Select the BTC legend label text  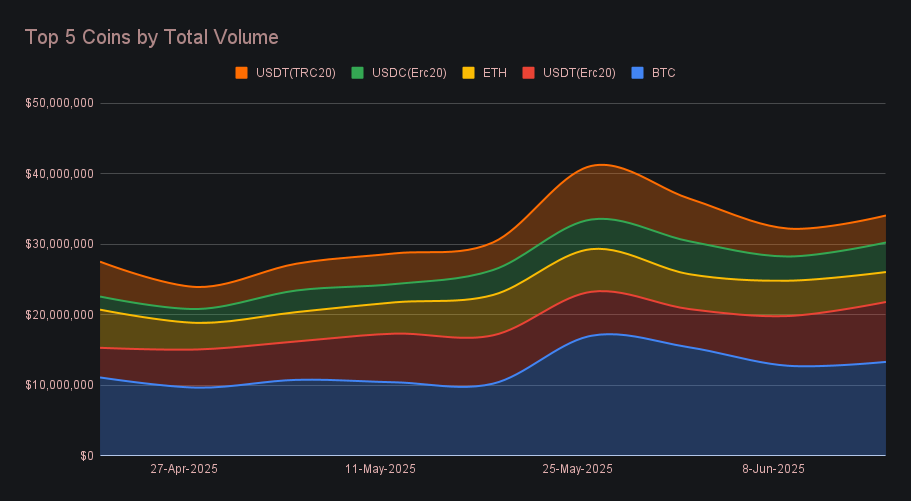pyautogui.click(x=663, y=73)
